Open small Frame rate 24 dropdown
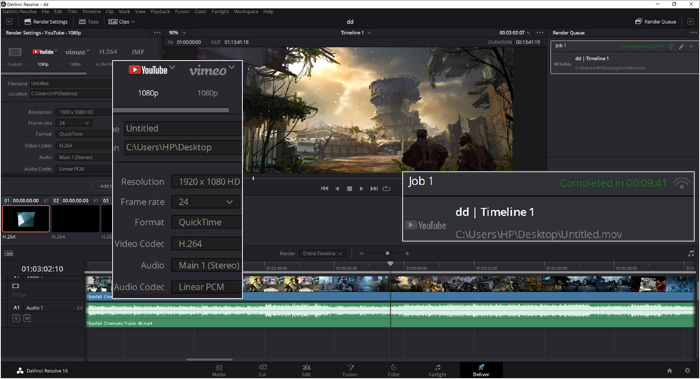 pyautogui.click(x=74, y=123)
